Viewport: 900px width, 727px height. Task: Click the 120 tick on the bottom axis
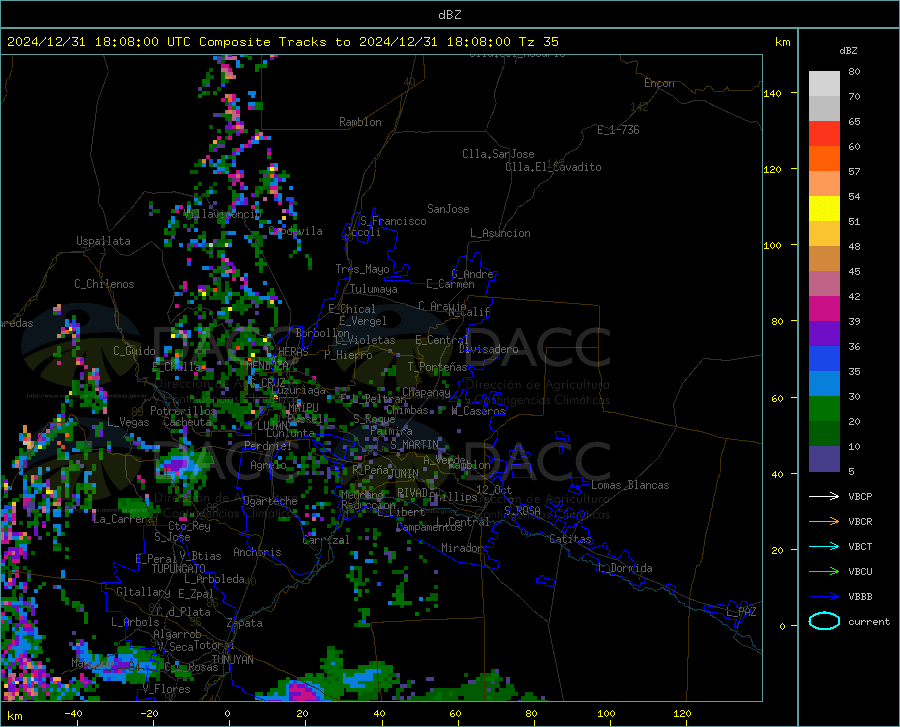coord(682,714)
